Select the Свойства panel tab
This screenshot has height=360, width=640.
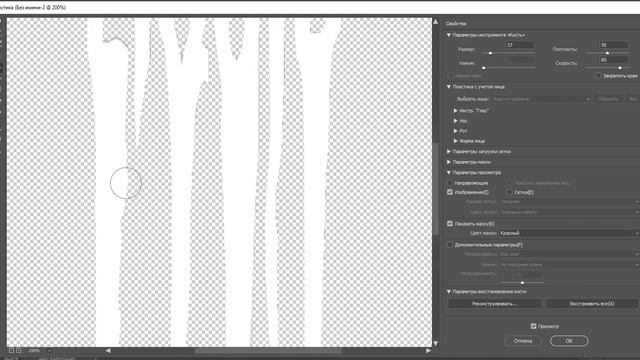pyautogui.click(x=456, y=24)
